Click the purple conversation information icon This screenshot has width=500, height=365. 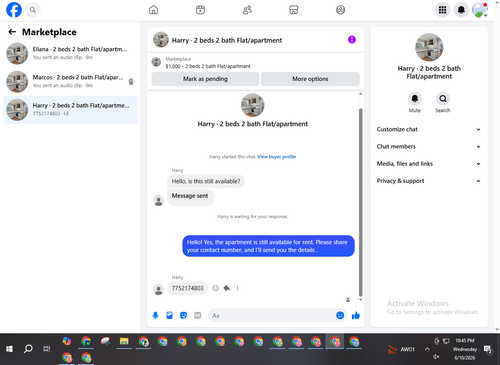(x=352, y=40)
